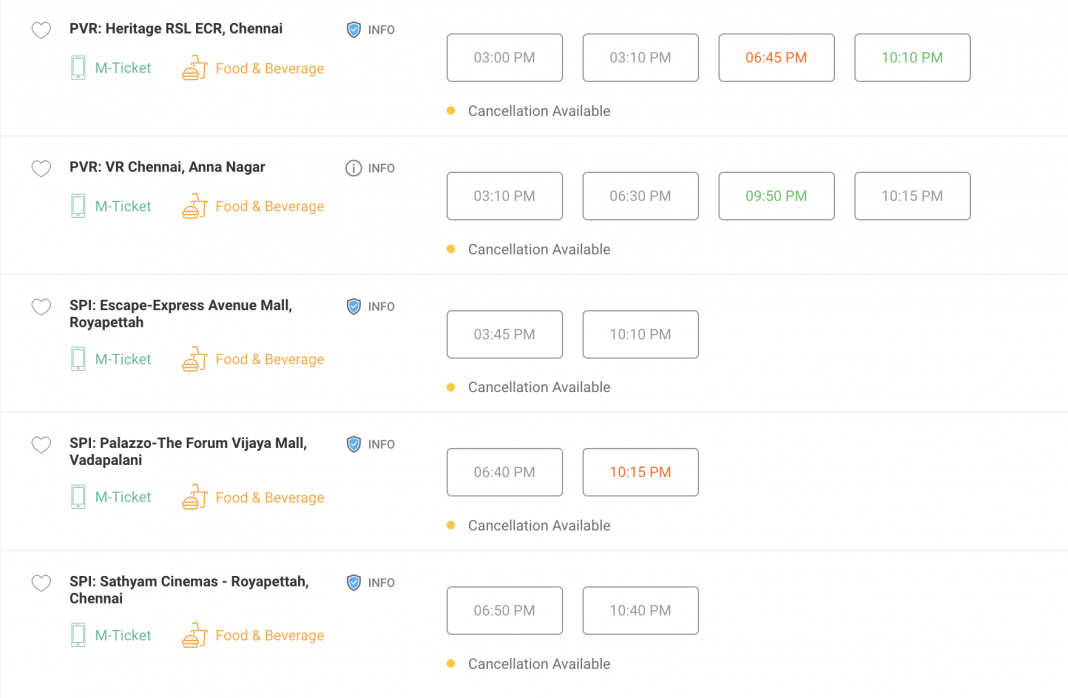Book 10:10 PM show at PVR Heritage RSL
This screenshot has width=1068, height=698.
coord(912,58)
